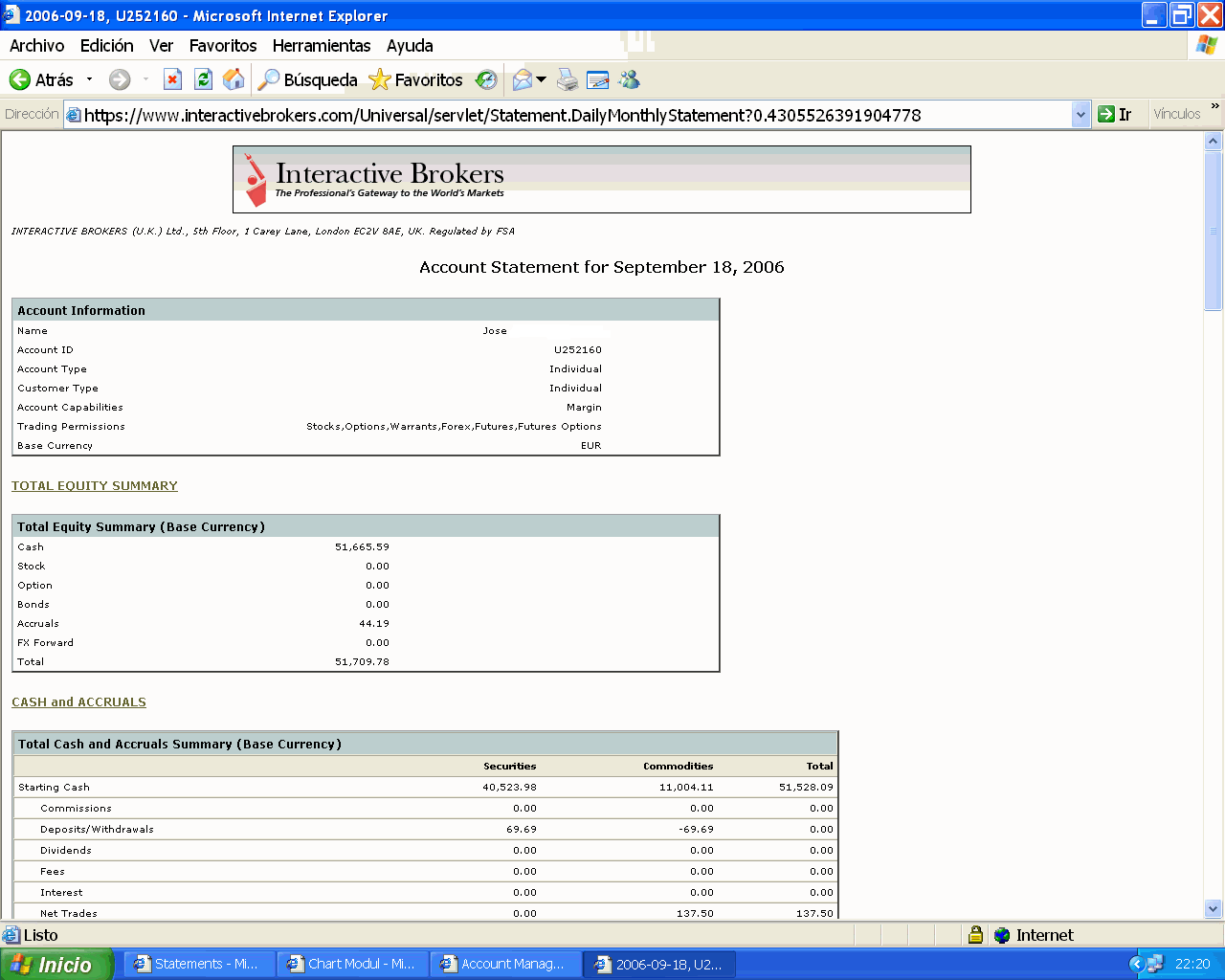Stop loading with the red X icon

[172, 79]
